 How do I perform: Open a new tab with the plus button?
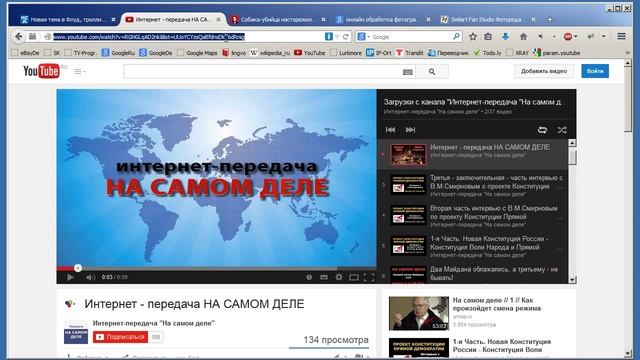click(x=550, y=19)
